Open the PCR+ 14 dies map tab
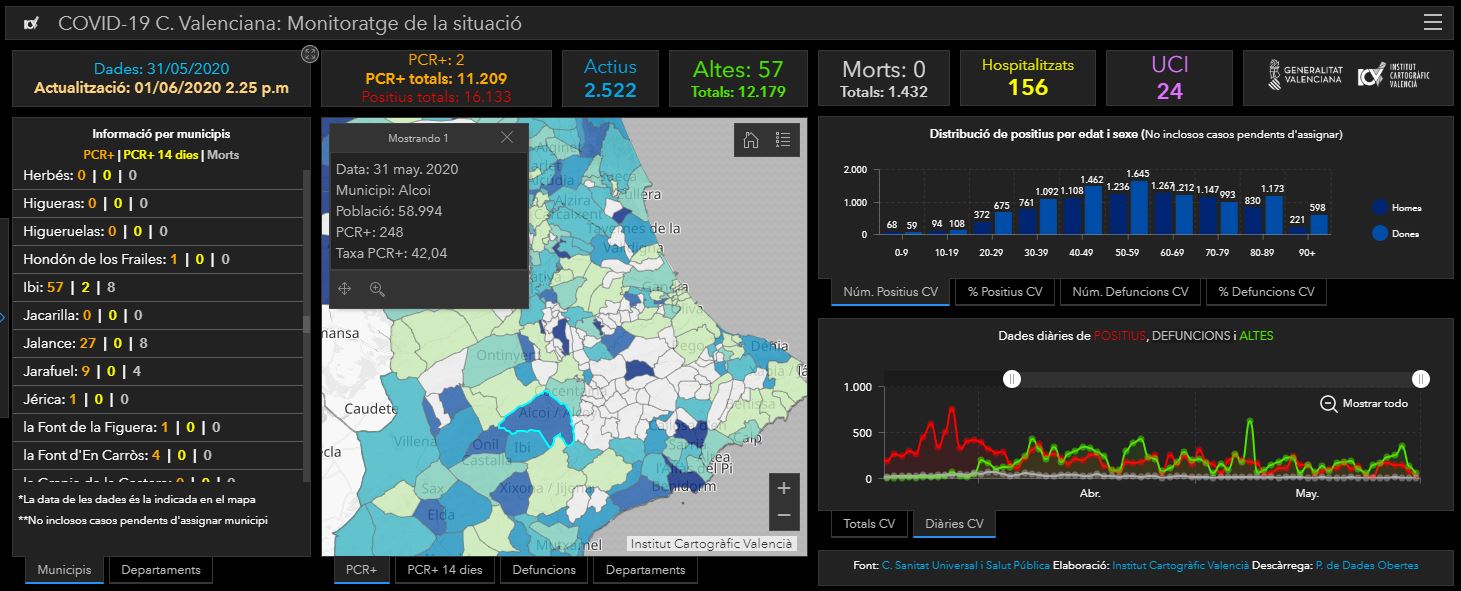 (444, 570)
